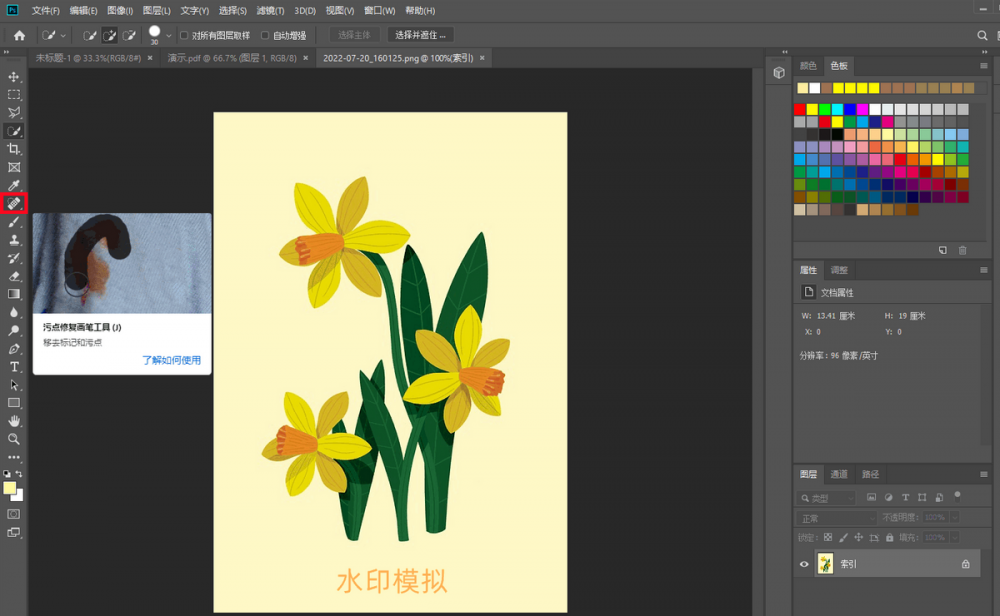
Task: Click the 索引 layer thumbnail
Action: (x=826, y=564)
